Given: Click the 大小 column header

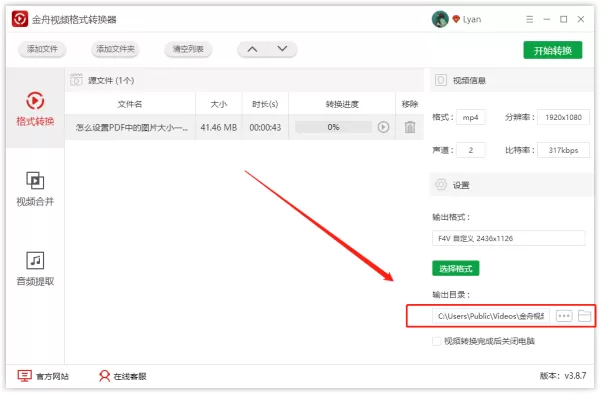Looking at the screenshot, I should pyautogui.click(x=218, y=104).
